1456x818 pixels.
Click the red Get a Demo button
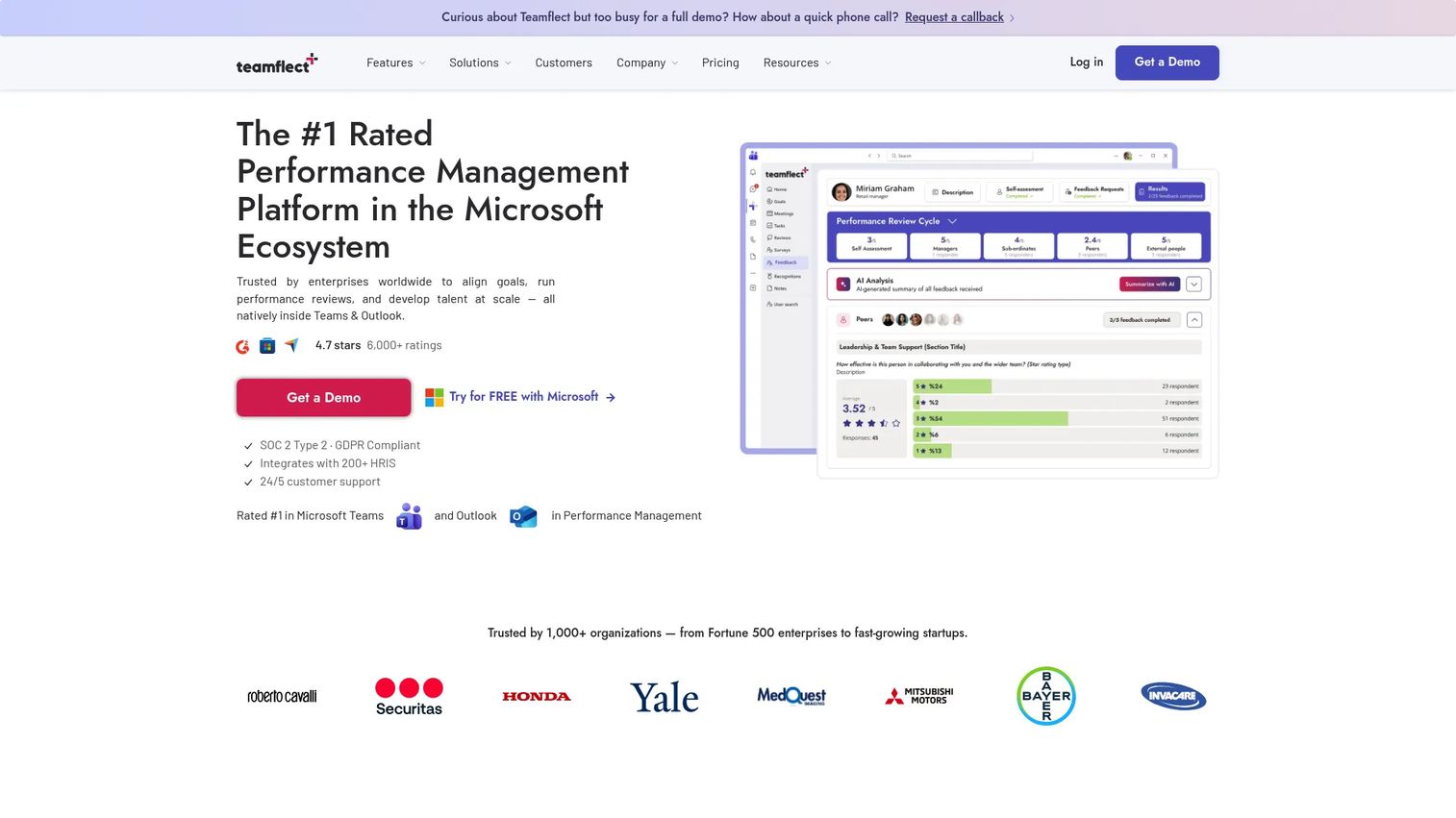324,398
